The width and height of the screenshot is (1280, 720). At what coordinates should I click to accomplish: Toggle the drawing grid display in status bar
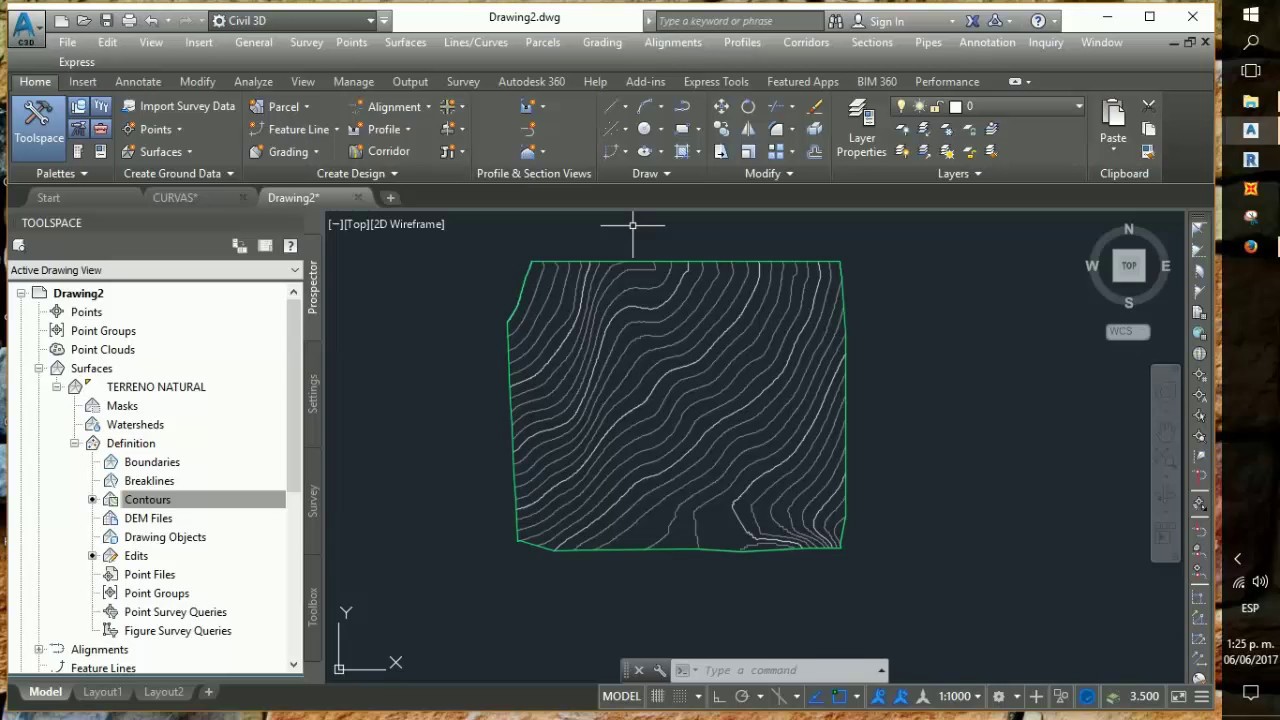click(658, 696)
